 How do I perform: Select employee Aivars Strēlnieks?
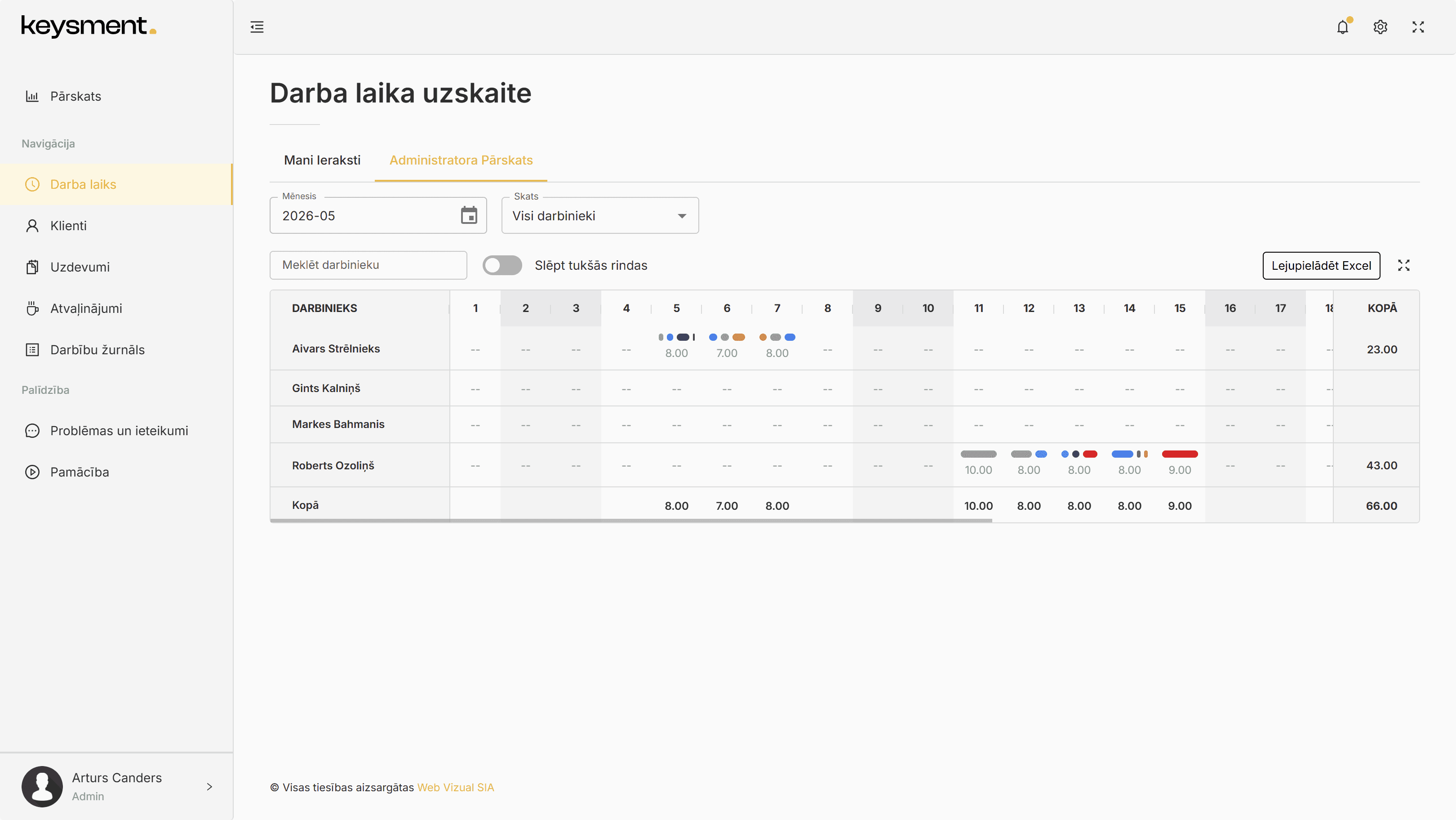pos(336,348)
